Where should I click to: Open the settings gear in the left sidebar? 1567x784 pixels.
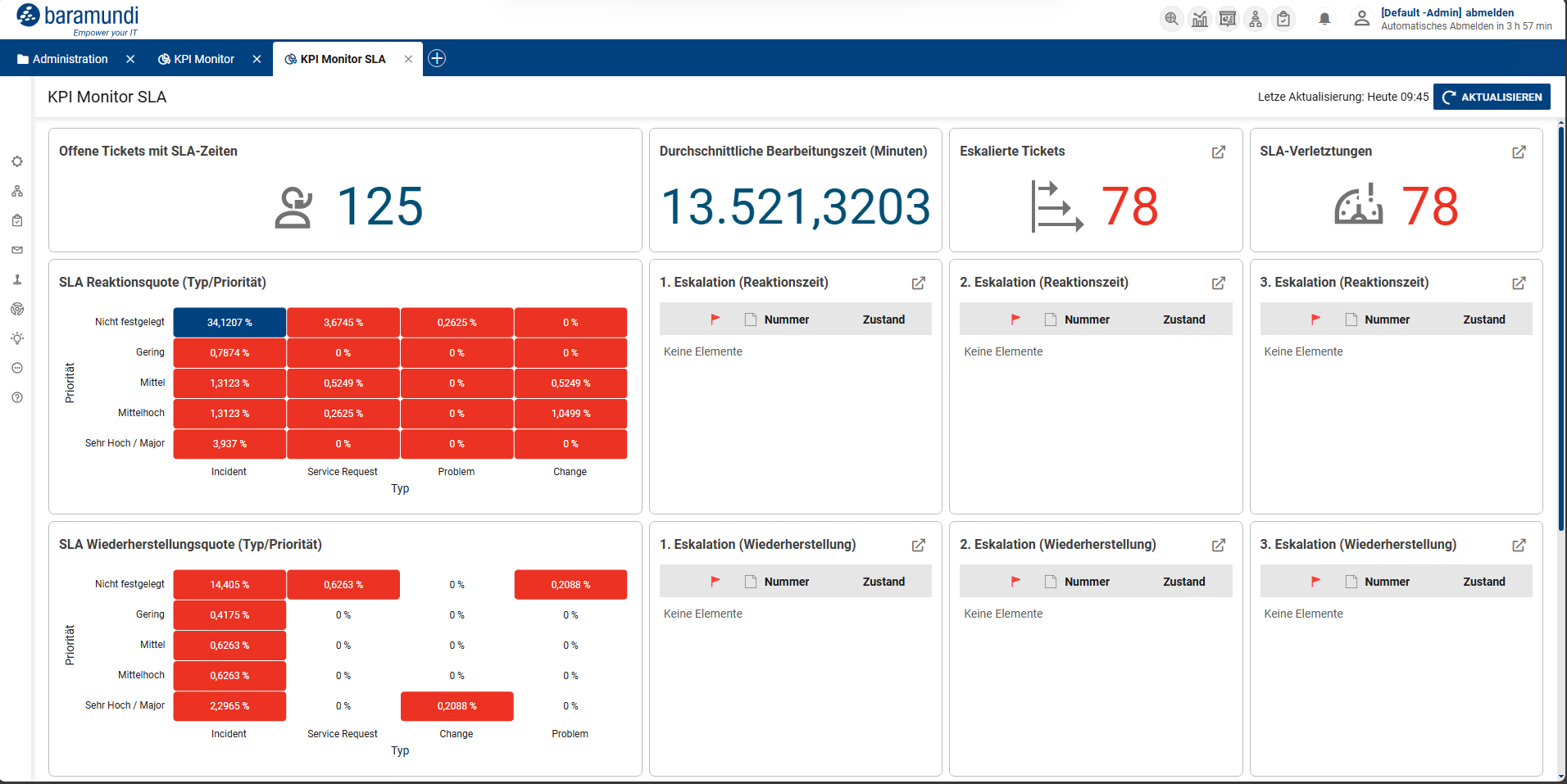16,161
